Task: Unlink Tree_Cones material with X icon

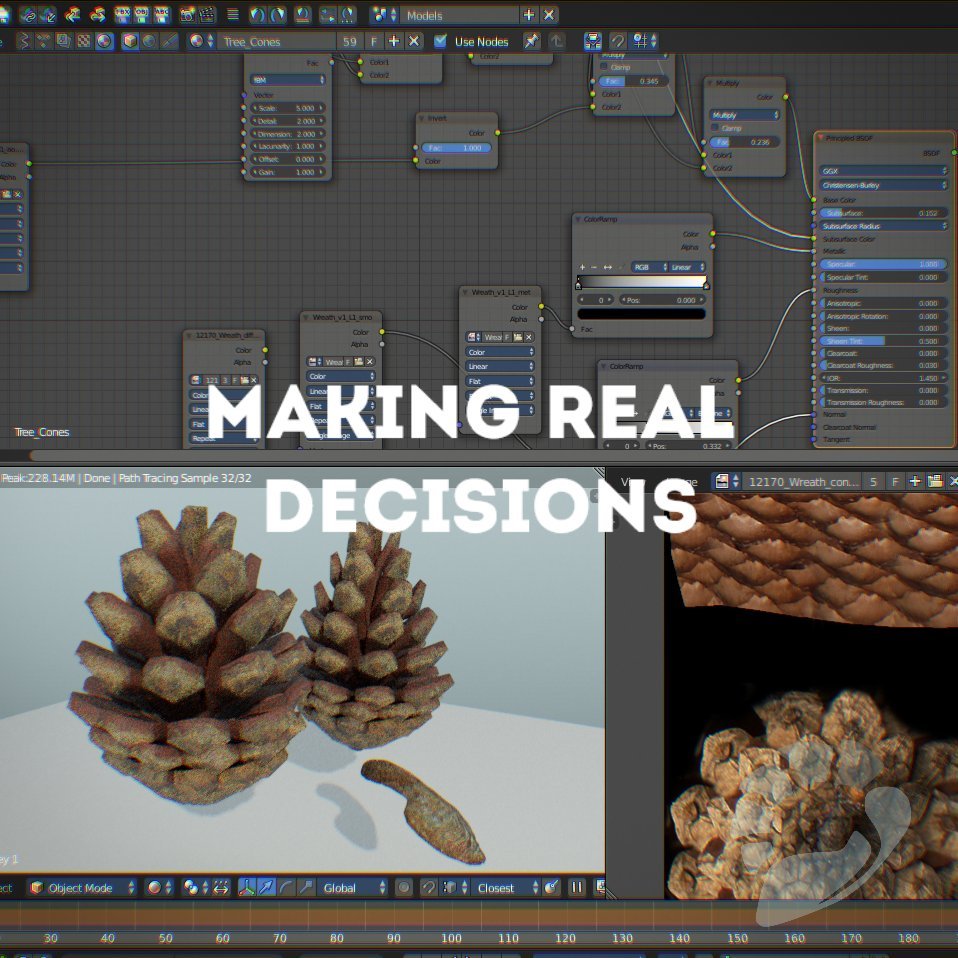Action: point(414,41)
